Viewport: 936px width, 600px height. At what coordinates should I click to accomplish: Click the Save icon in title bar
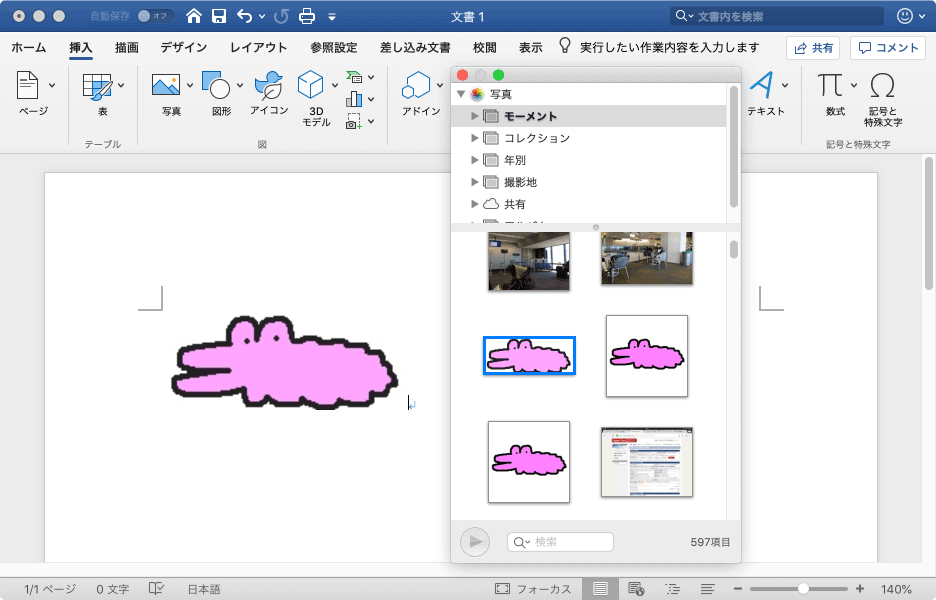point(218,16)
